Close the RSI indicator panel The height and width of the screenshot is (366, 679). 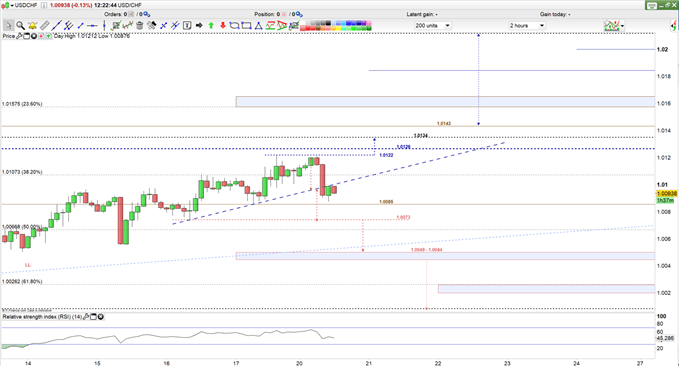[x=100, y=317]
